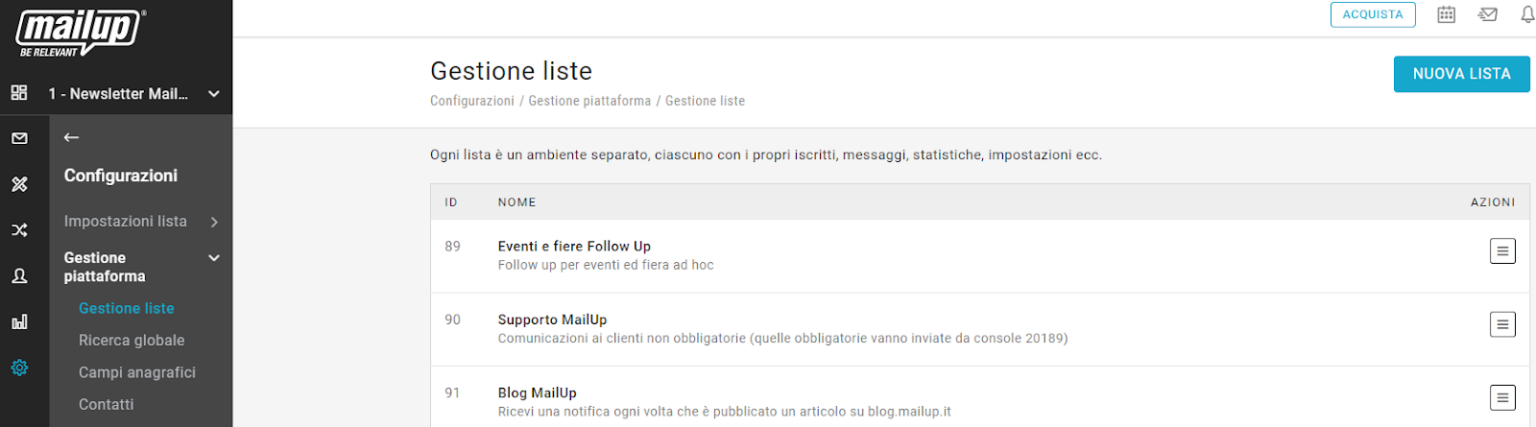The width and height of the screenshot is (1536, 427).
Task: Open actions menu for Eventi e fiere Follow Up
Action: pos(1502,251)
